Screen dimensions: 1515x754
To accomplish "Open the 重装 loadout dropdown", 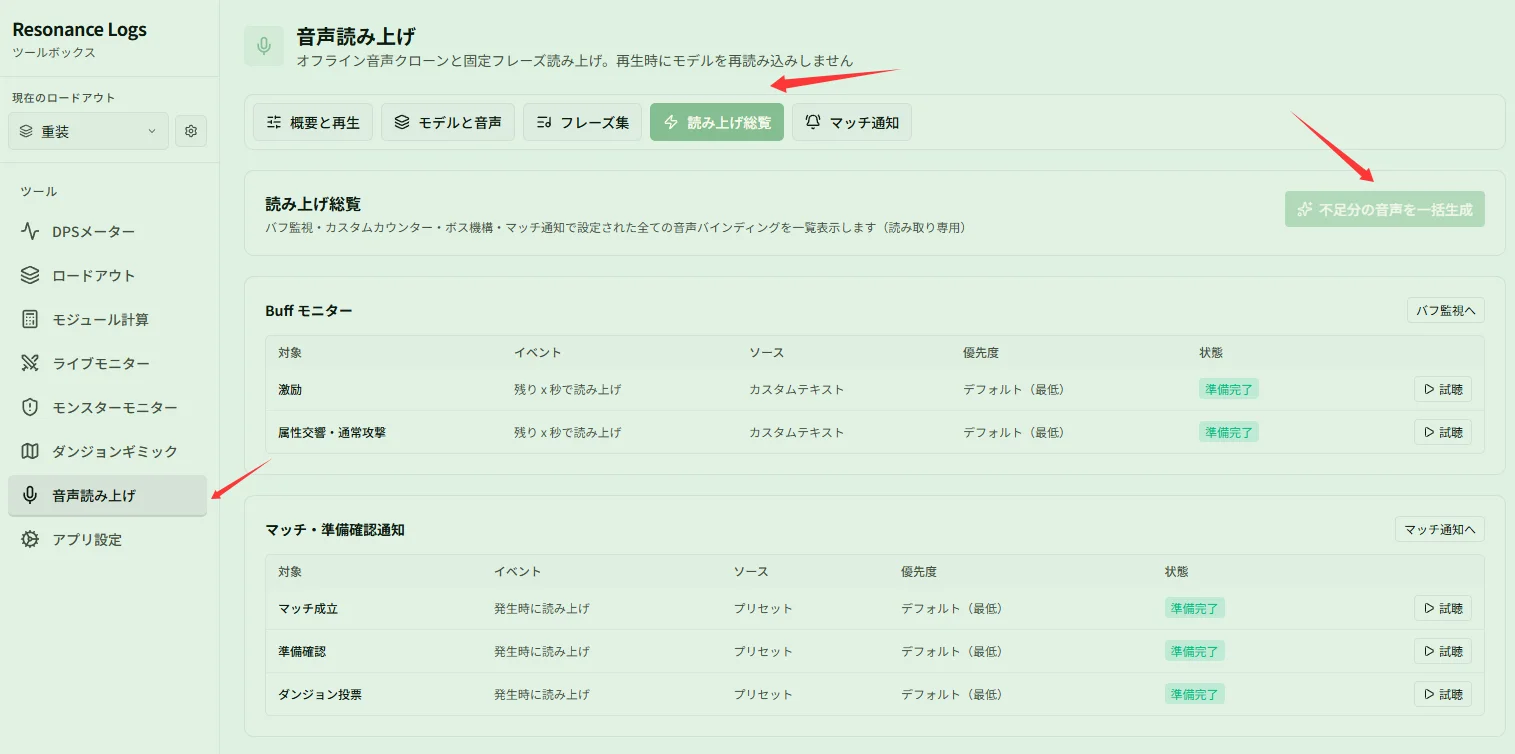I will (88, 131).
